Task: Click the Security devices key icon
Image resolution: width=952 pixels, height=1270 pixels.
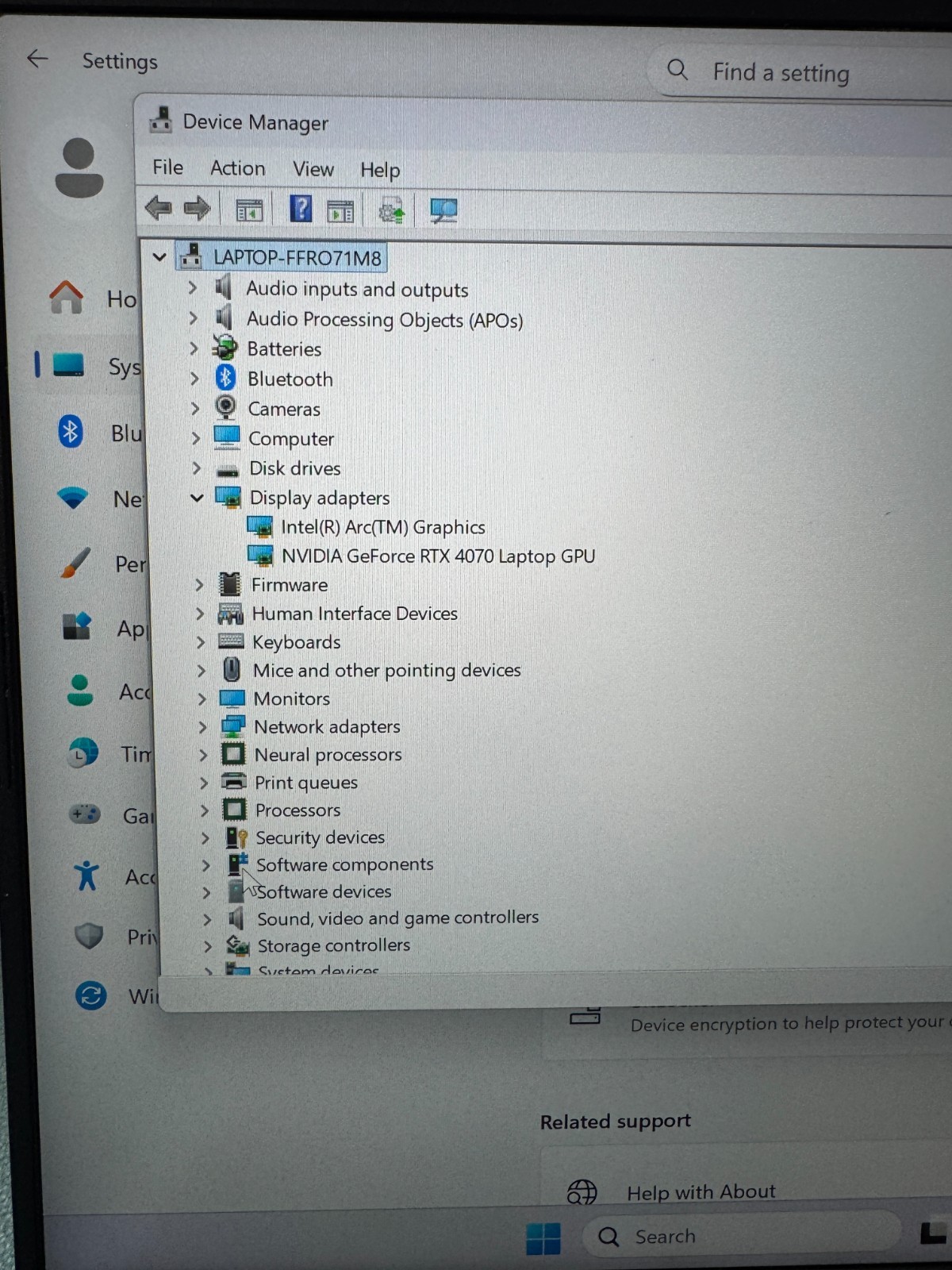Action: [x=236, y=837]
